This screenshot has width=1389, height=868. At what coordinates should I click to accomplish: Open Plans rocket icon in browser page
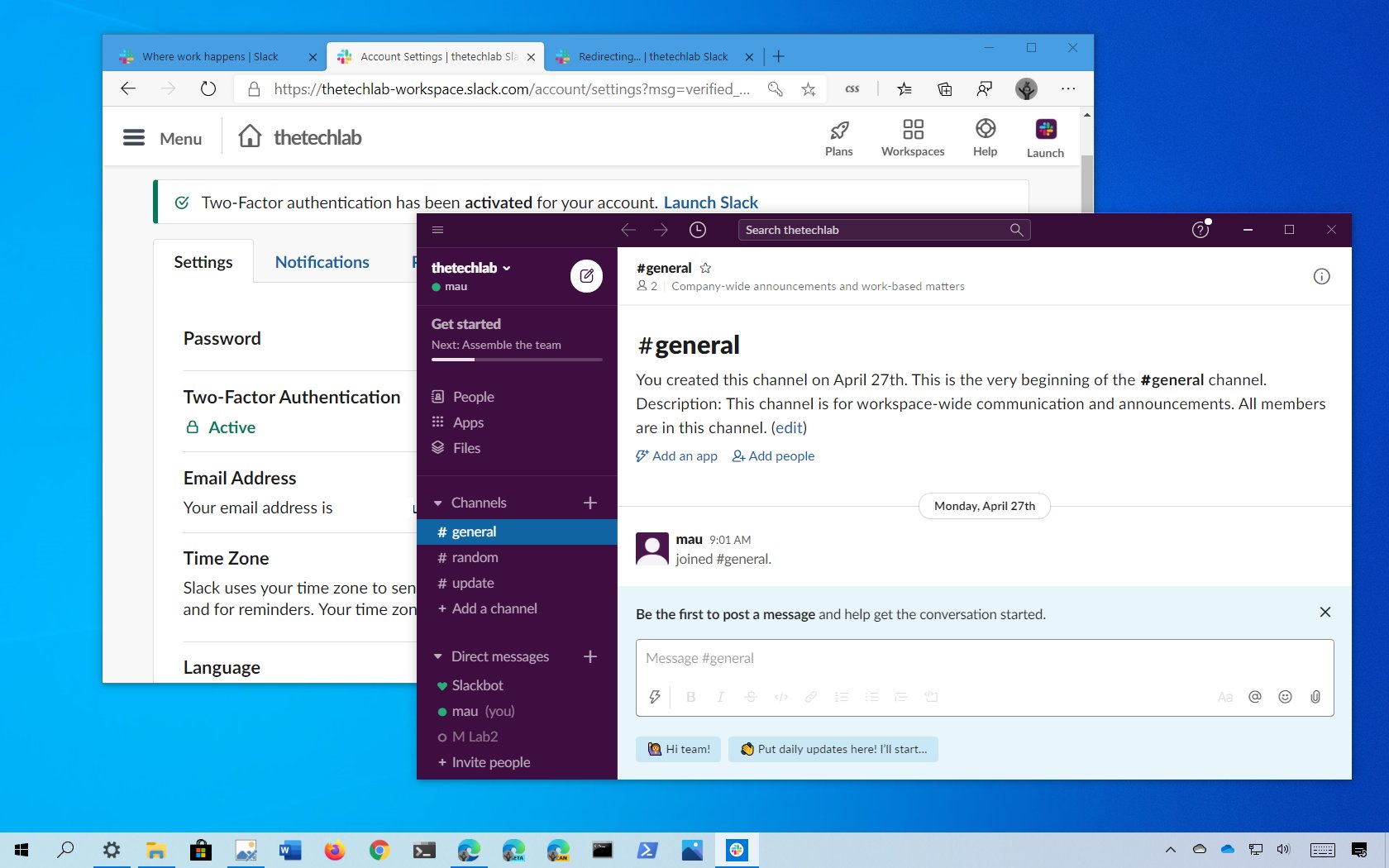839,138
